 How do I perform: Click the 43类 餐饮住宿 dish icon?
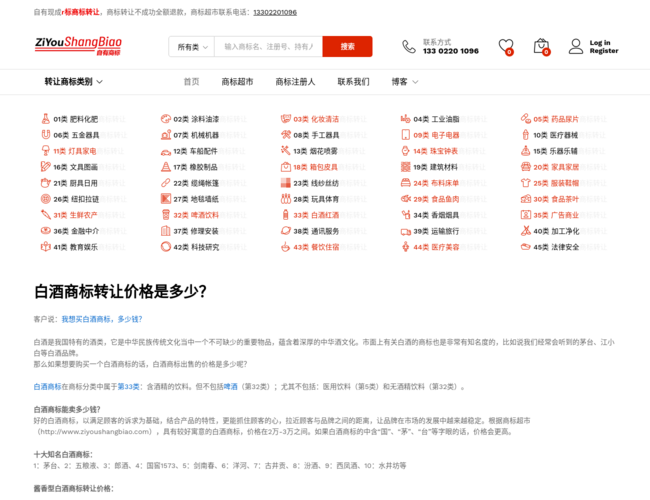pyautogui.click(x=286, y=247)
